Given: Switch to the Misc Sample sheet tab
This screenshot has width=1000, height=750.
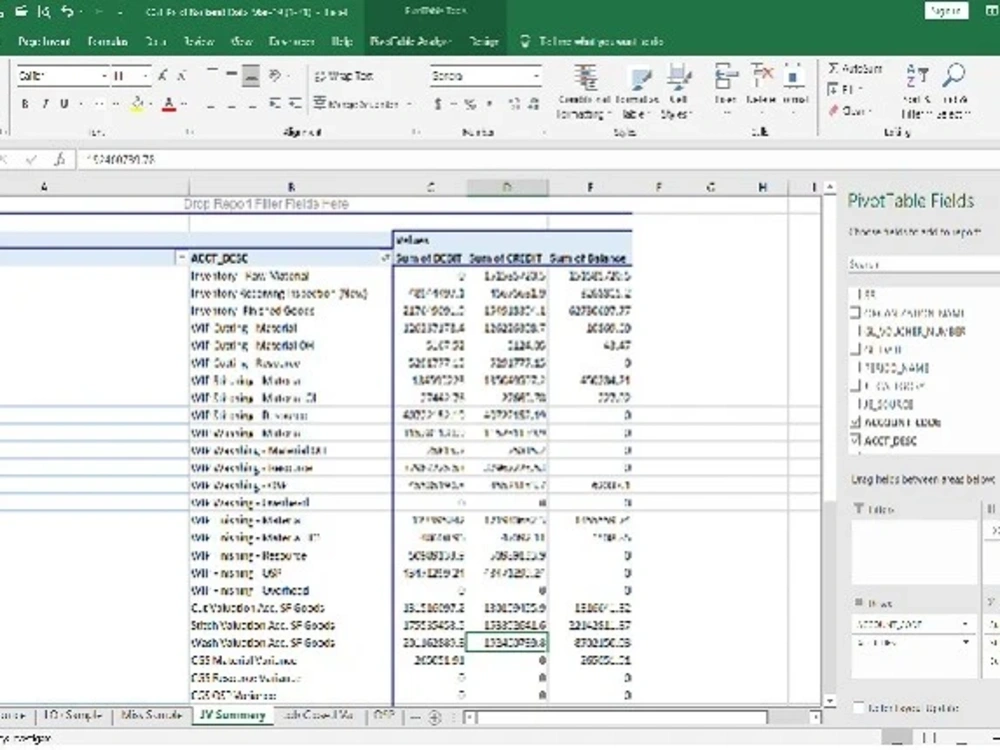Looking at the screenshot, I should (x=151, y=716).
